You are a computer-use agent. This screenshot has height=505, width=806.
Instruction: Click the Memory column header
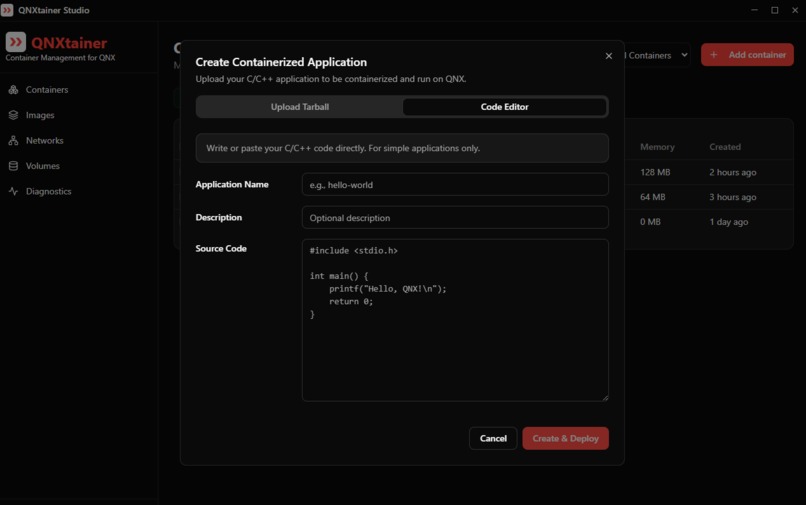click(x=657, y=147)
